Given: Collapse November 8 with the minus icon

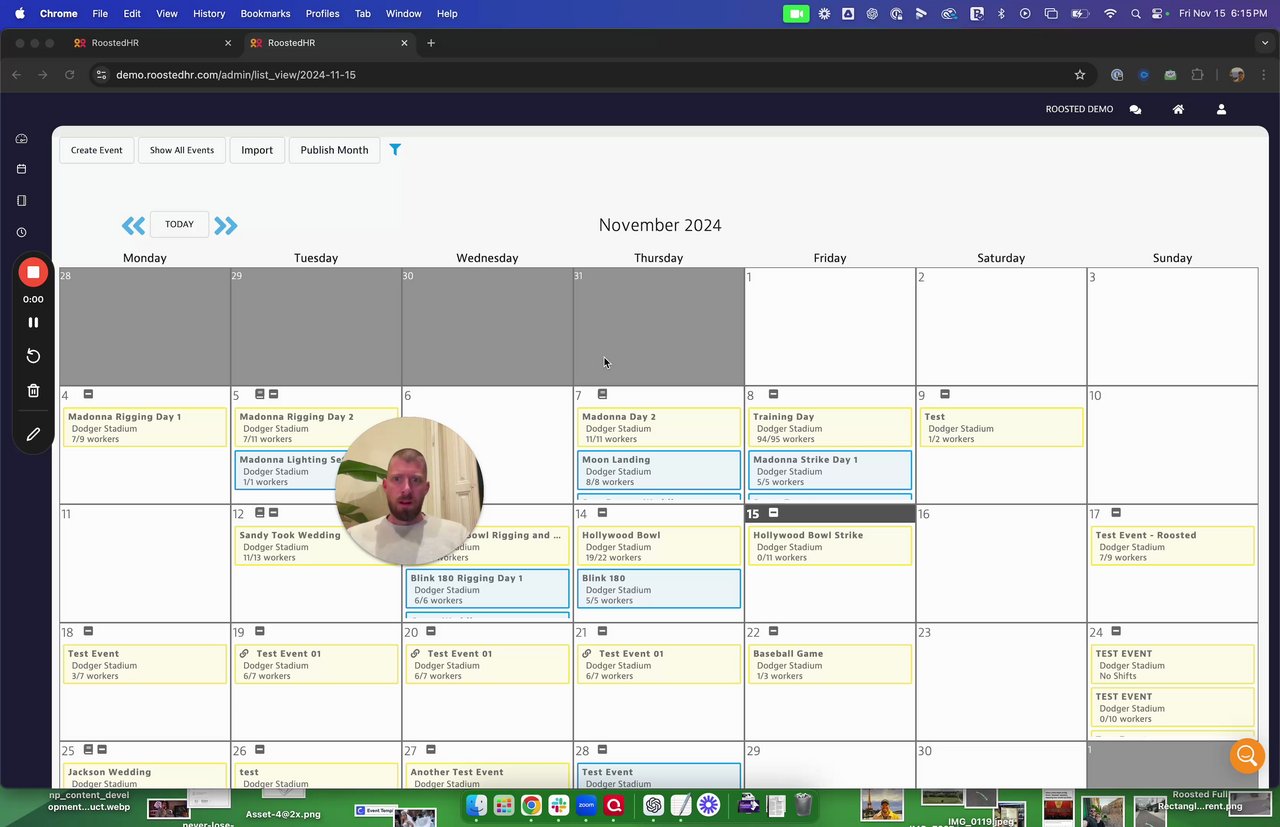Looking at the screenshot, I should [773, 394].
